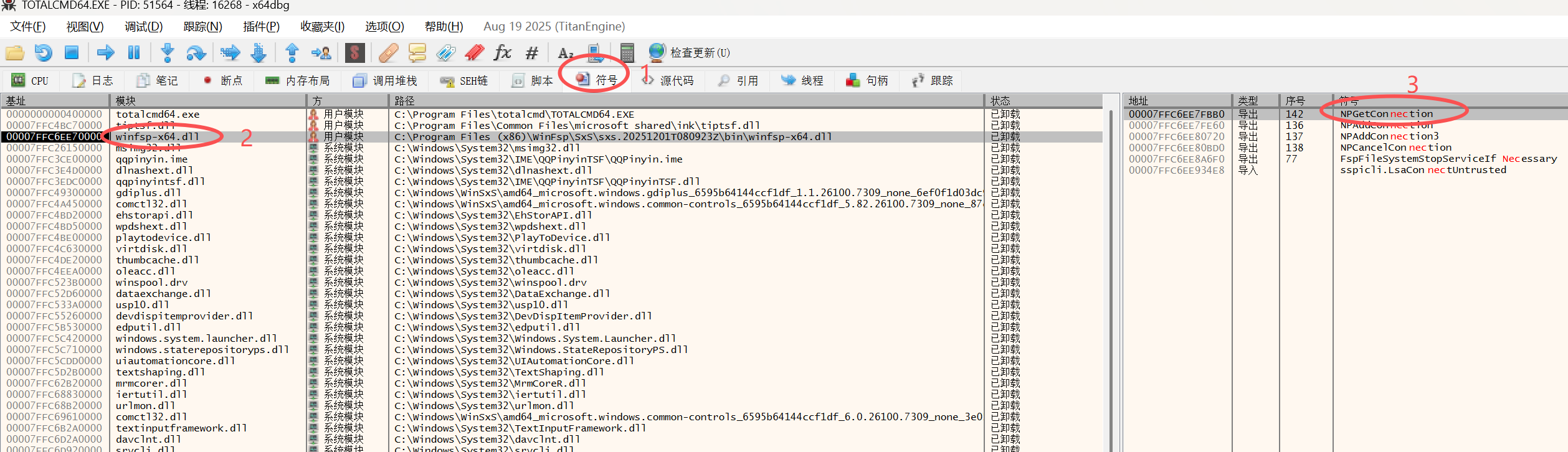Click the Step Into toolbar icon
Screen dimensions: 1568x452
(167, 53)
